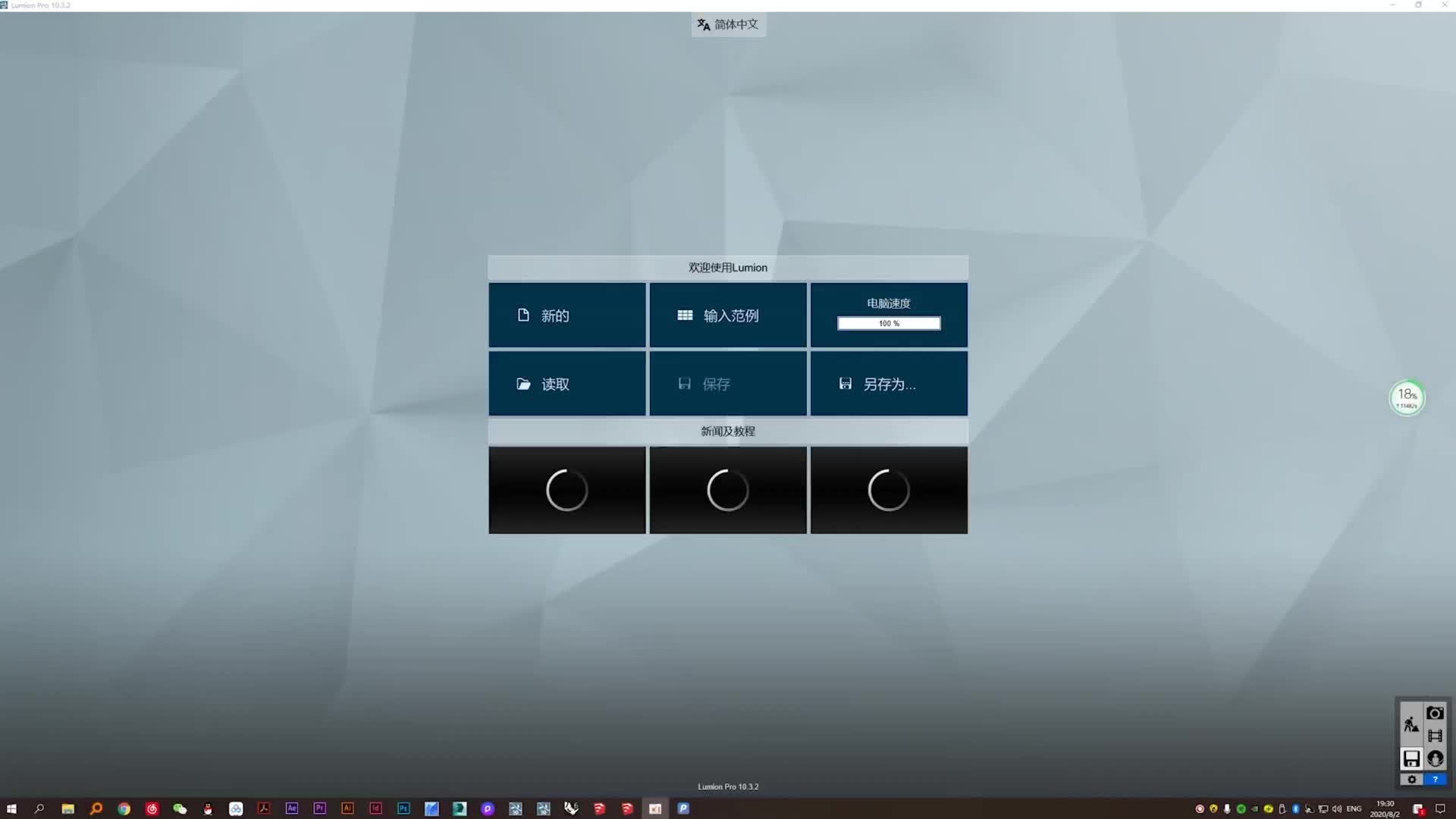
Task: Open NetEase Cloud Music in taskbar
Action: pos(152,808)
